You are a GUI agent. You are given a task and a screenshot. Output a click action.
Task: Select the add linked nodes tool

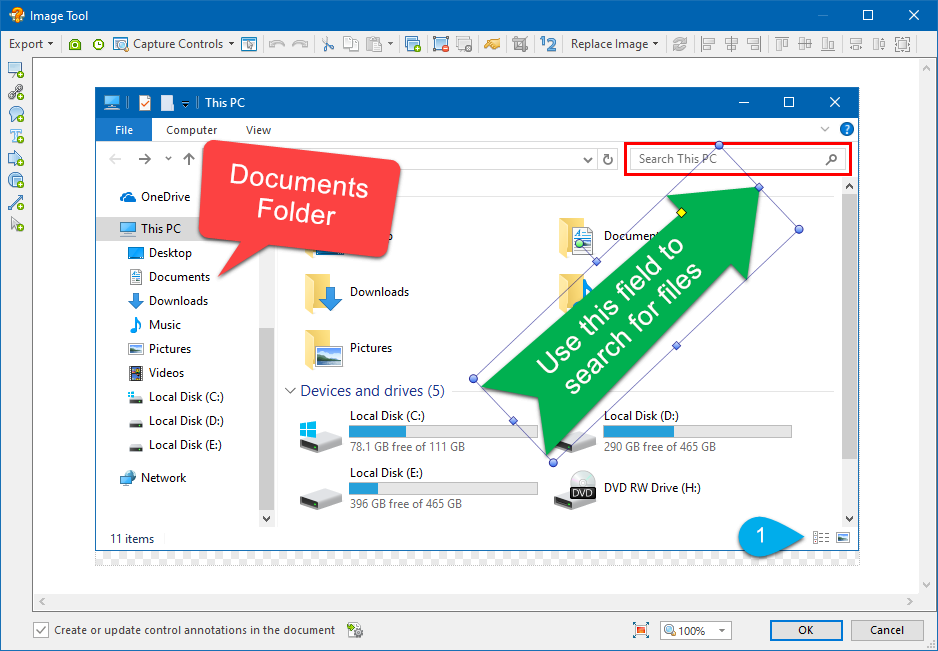[16, 92]
